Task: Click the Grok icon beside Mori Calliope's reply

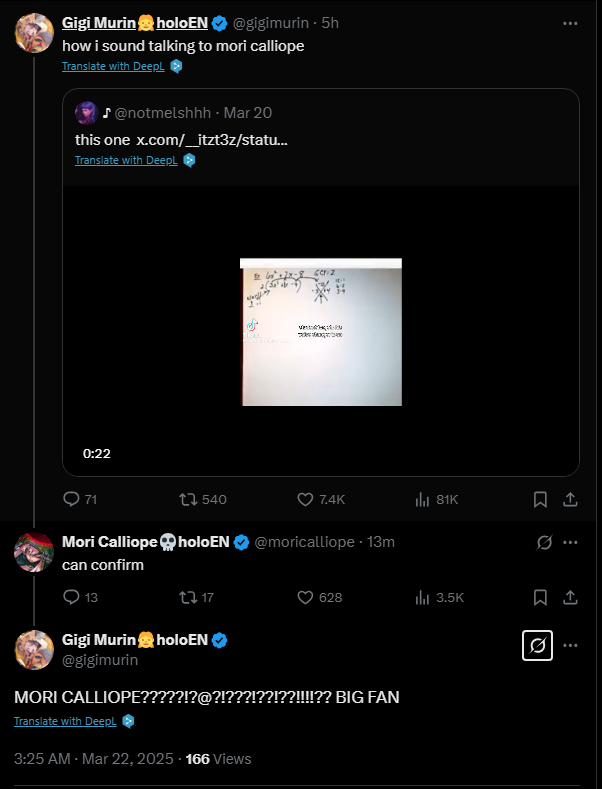Action: pos(544,542)
